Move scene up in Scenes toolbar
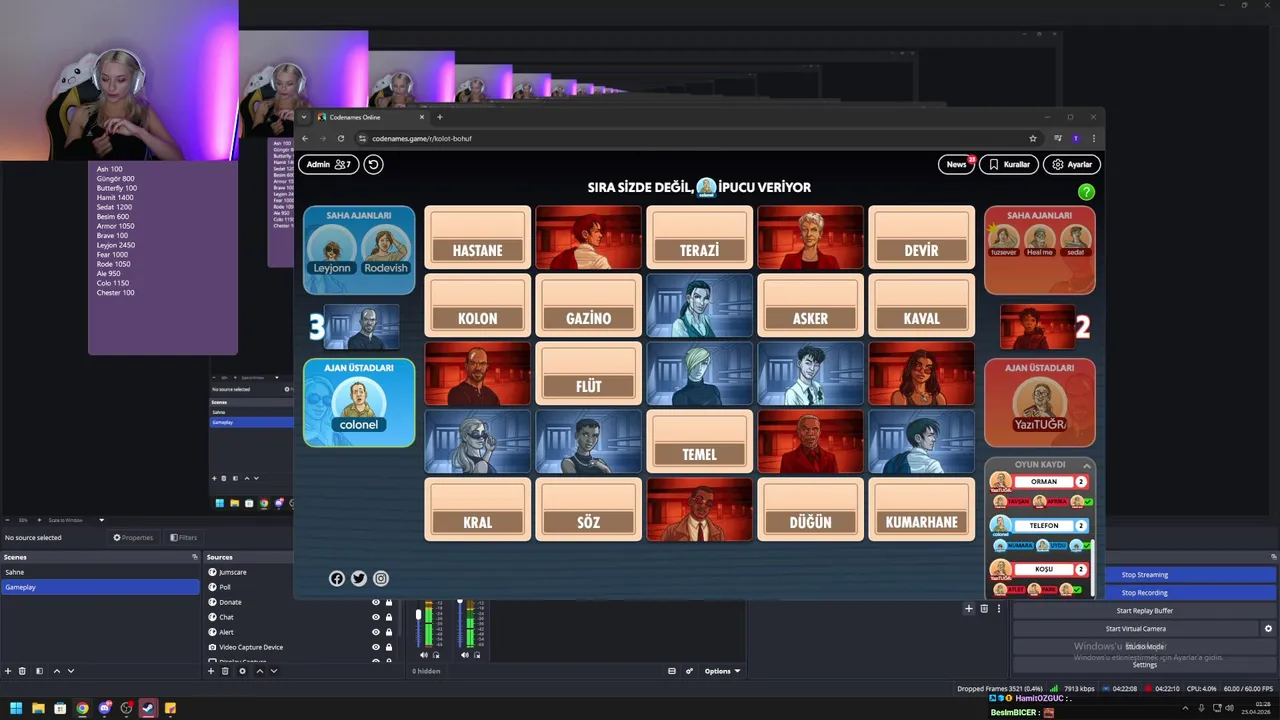Image resolution: width=1280 pixels, height=720 pixels. (x=56, y=671)
